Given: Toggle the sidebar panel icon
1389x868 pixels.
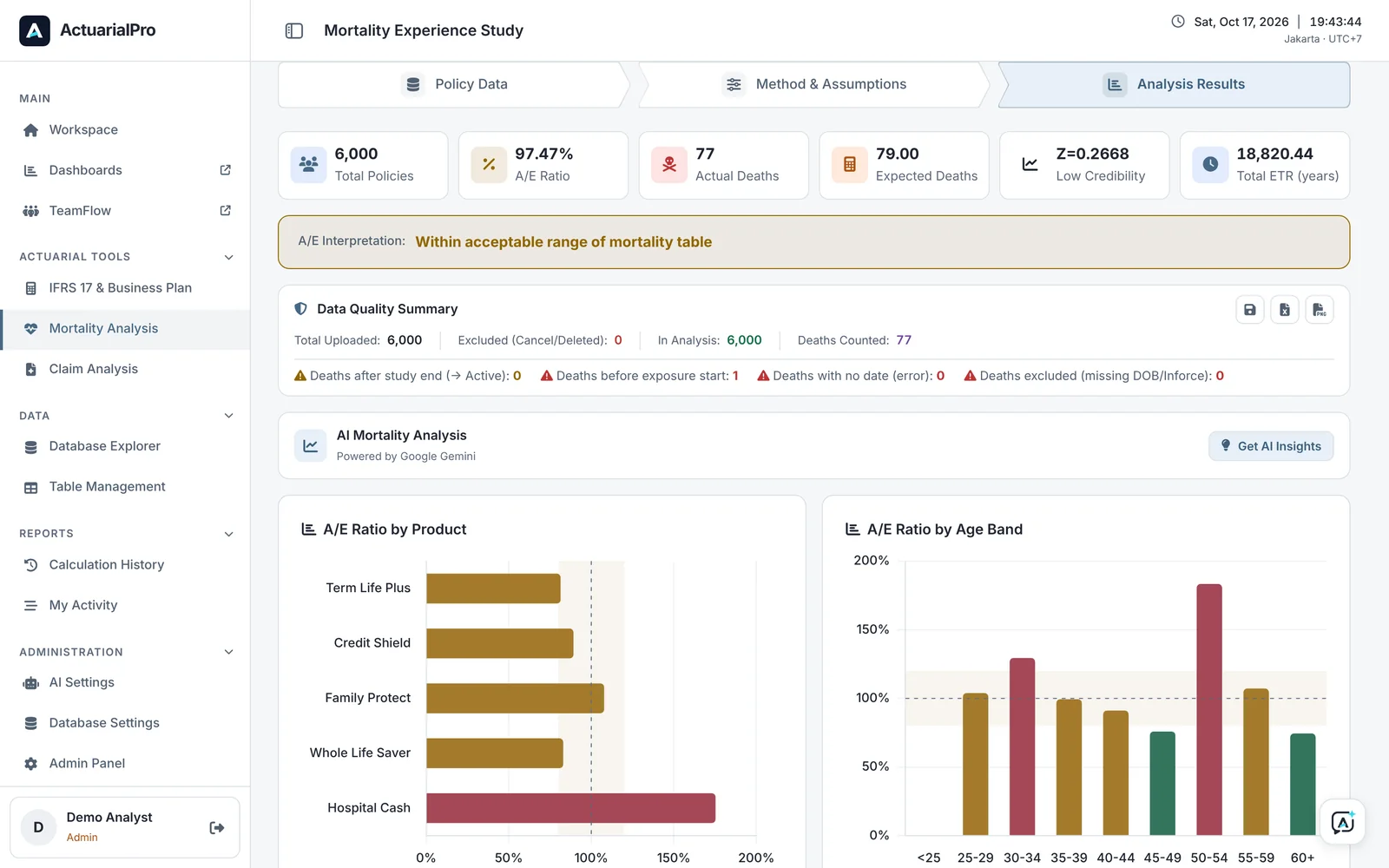Looking at the screenshot, I should click(x=294, y=30).
